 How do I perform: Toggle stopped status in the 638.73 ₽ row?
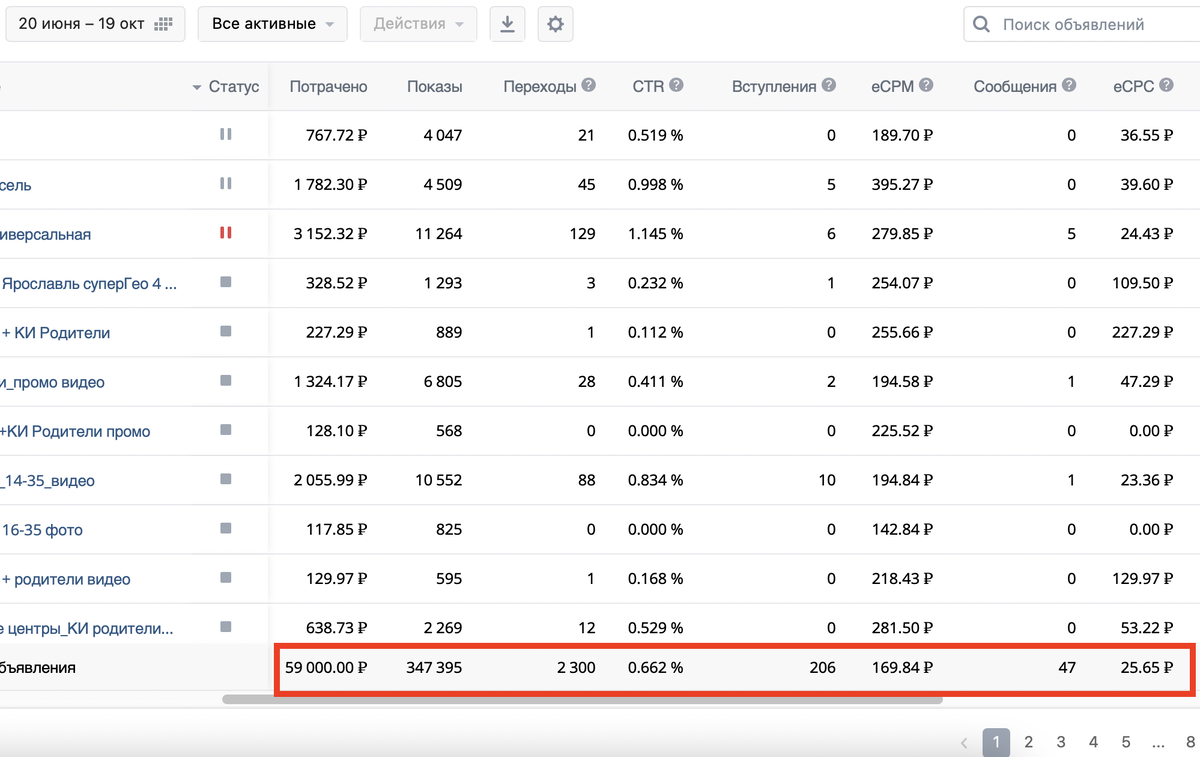[x=225, y=627]
